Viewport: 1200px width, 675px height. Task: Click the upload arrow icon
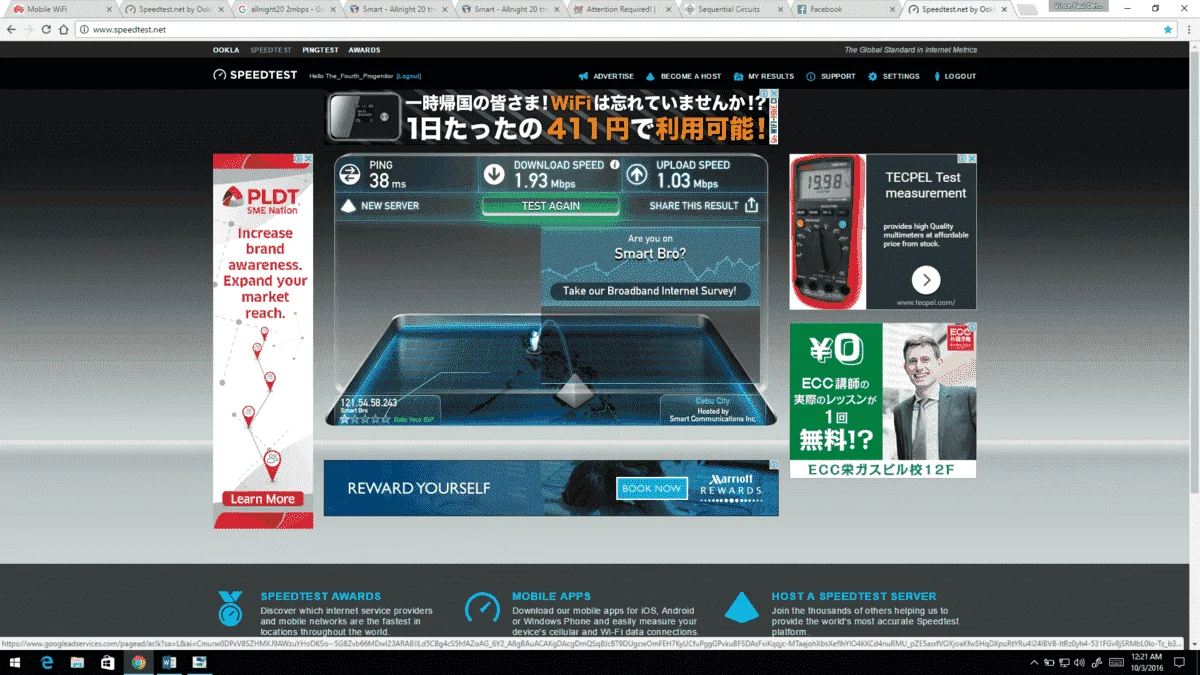pyautogui.click(x=637, y=175)
